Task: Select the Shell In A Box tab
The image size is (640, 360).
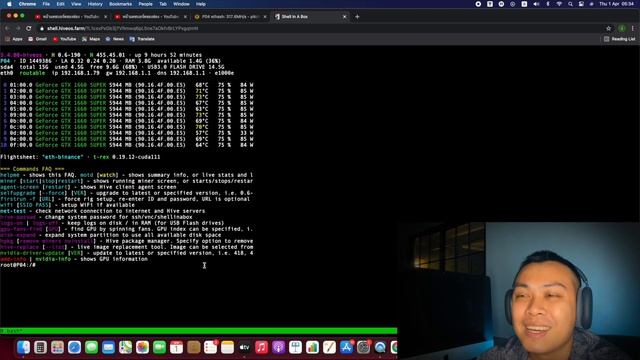Action: click(309, 17)
